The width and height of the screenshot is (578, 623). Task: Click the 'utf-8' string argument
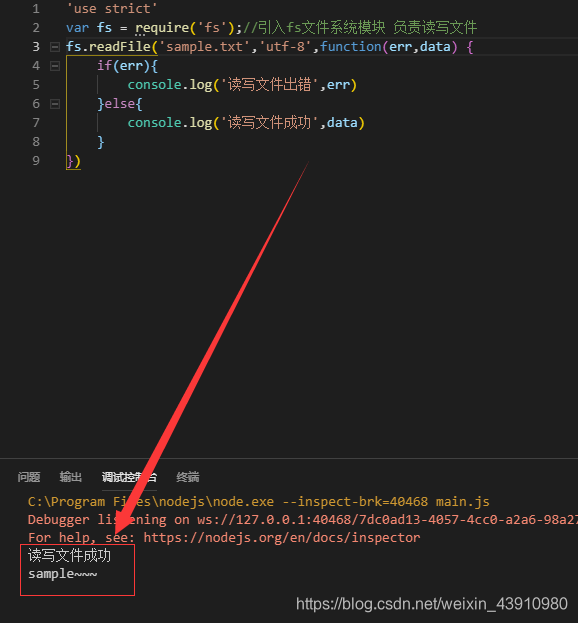click(285, 47)
